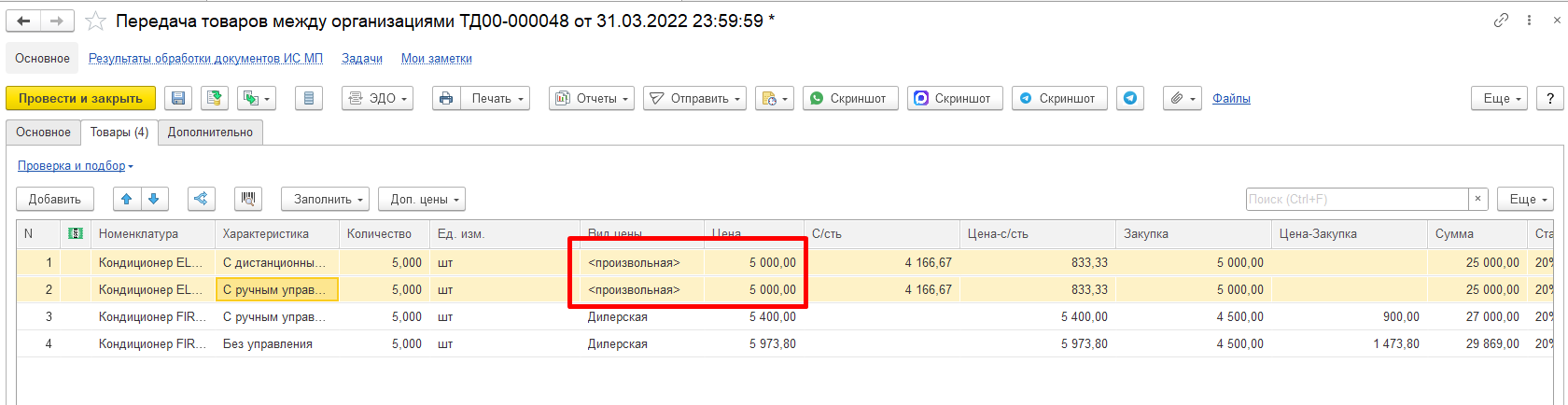
Task: Focus the Поиск (Ctrl+F) search field
Action: click(x=1357, y=199)
